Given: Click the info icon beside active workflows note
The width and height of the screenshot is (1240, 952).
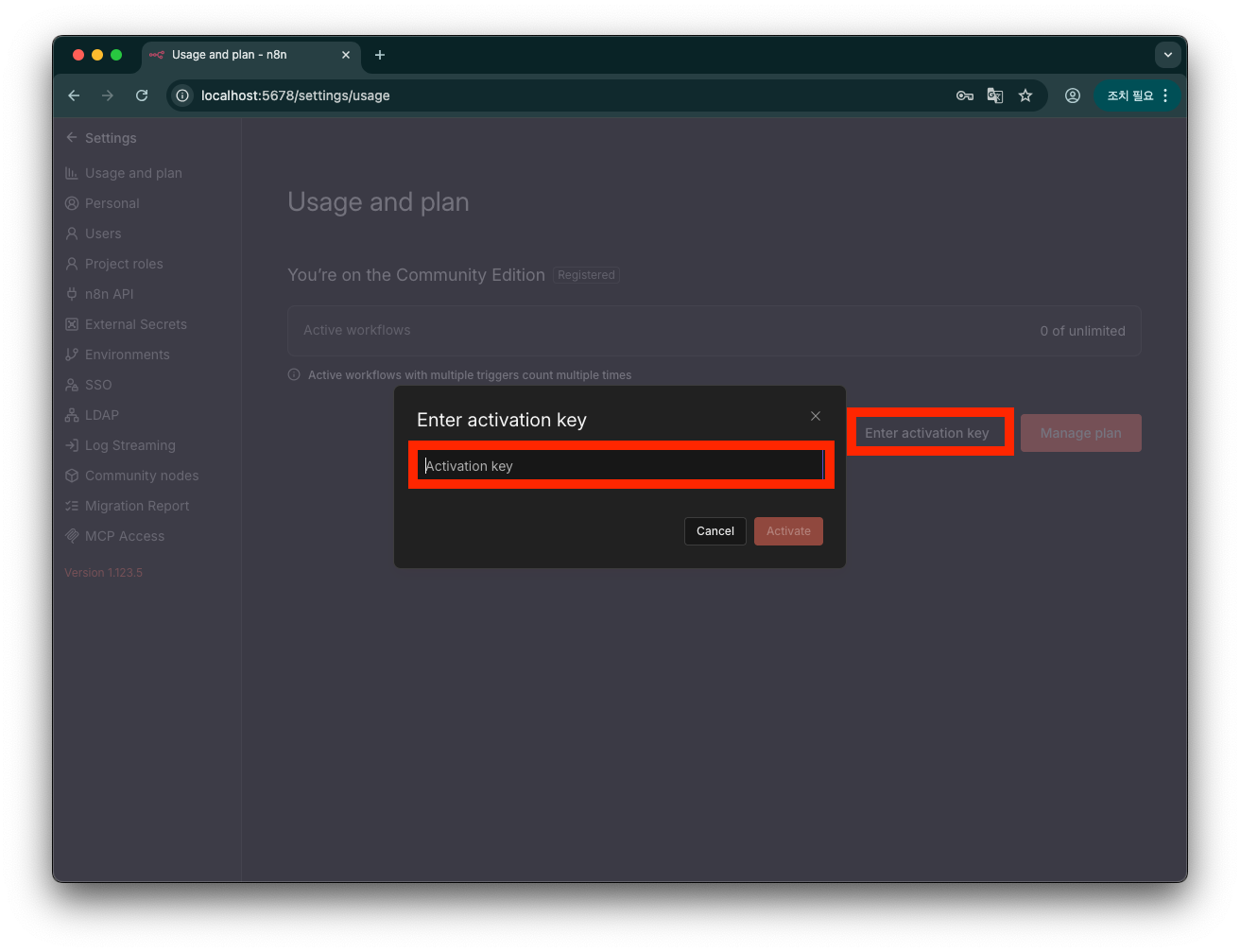Looking at the screenshot, I should pos(294,374).
